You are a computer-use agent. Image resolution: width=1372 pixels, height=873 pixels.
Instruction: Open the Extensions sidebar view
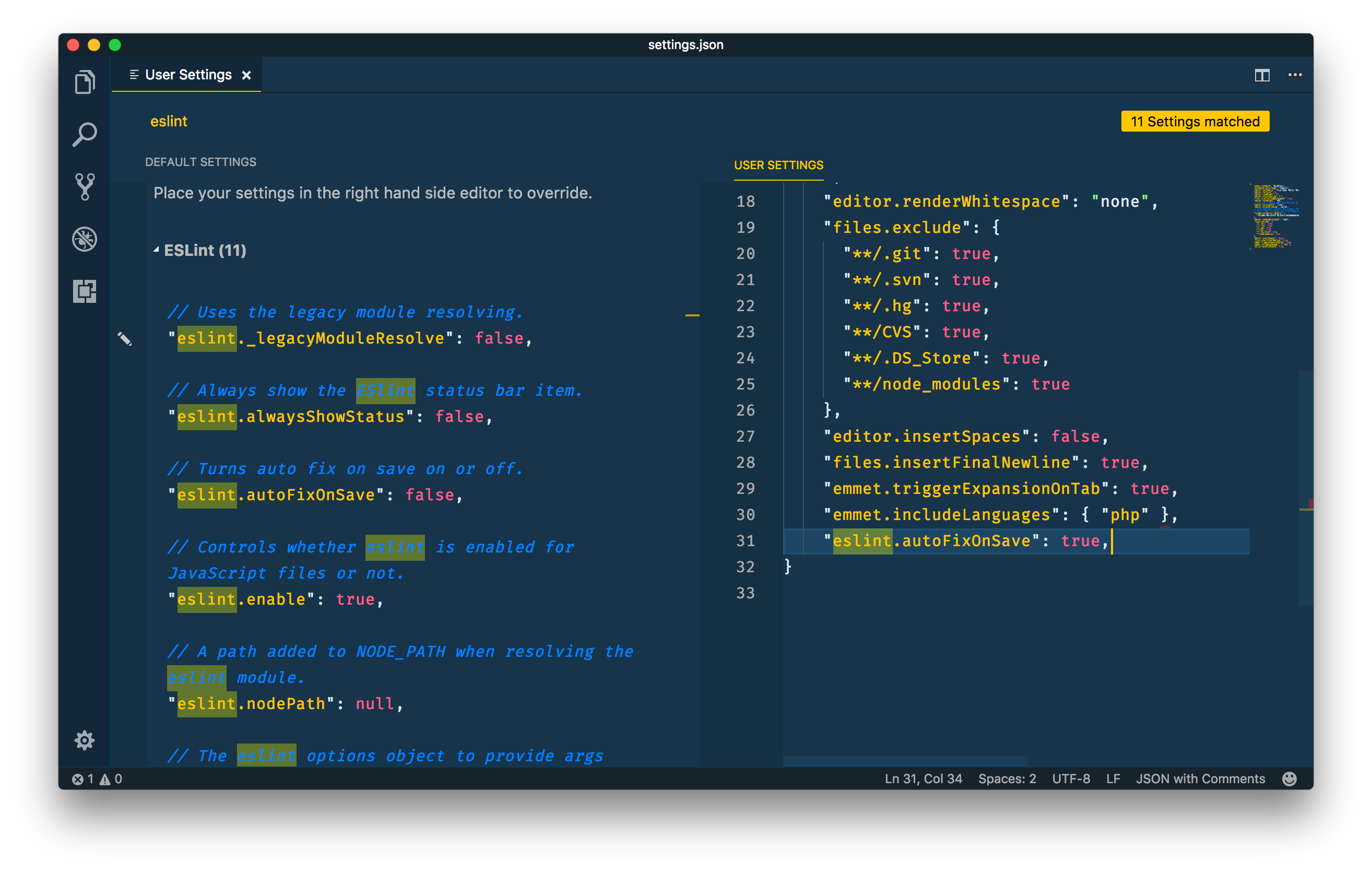coord(85,291)
